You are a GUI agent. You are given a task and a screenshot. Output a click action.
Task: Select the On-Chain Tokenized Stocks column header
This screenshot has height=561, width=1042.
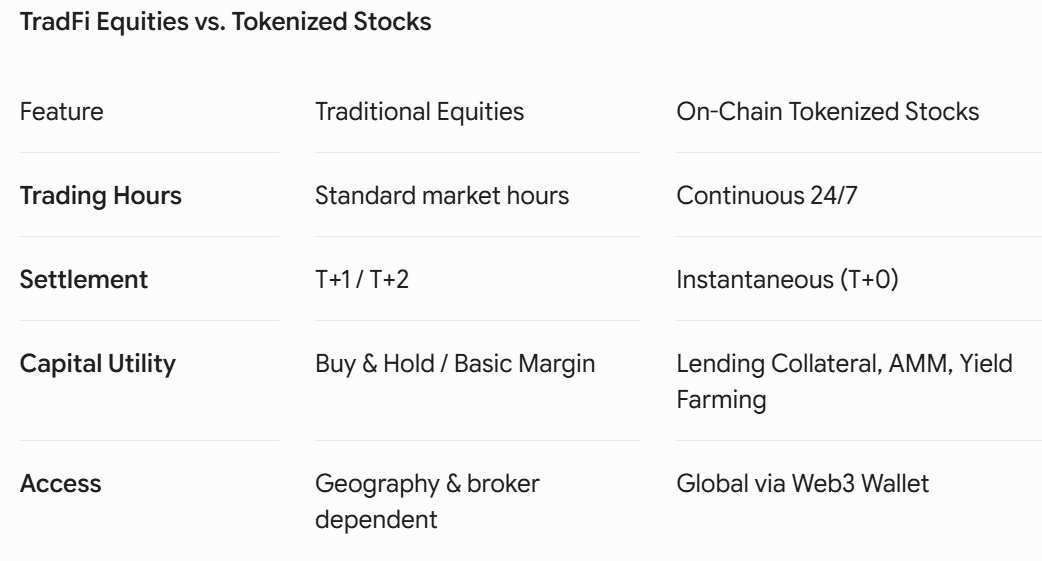[x=827, y=112]
